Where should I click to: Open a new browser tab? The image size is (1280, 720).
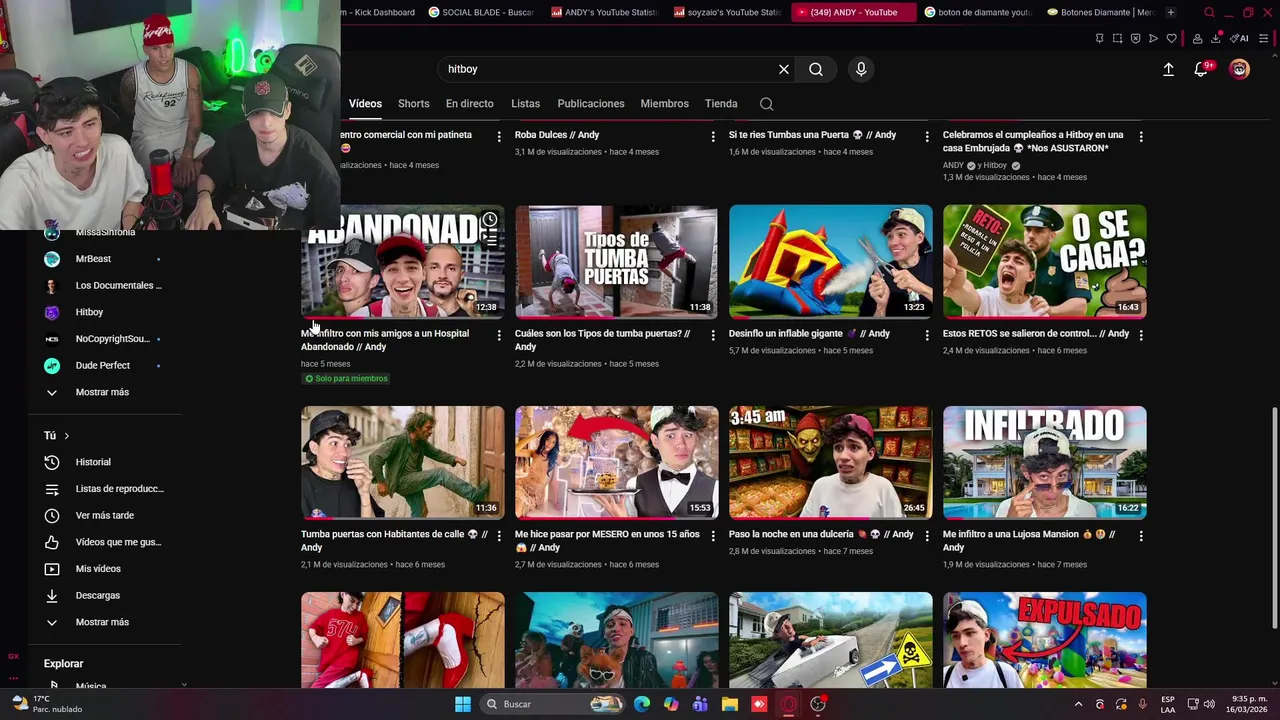click(1171, 12)
